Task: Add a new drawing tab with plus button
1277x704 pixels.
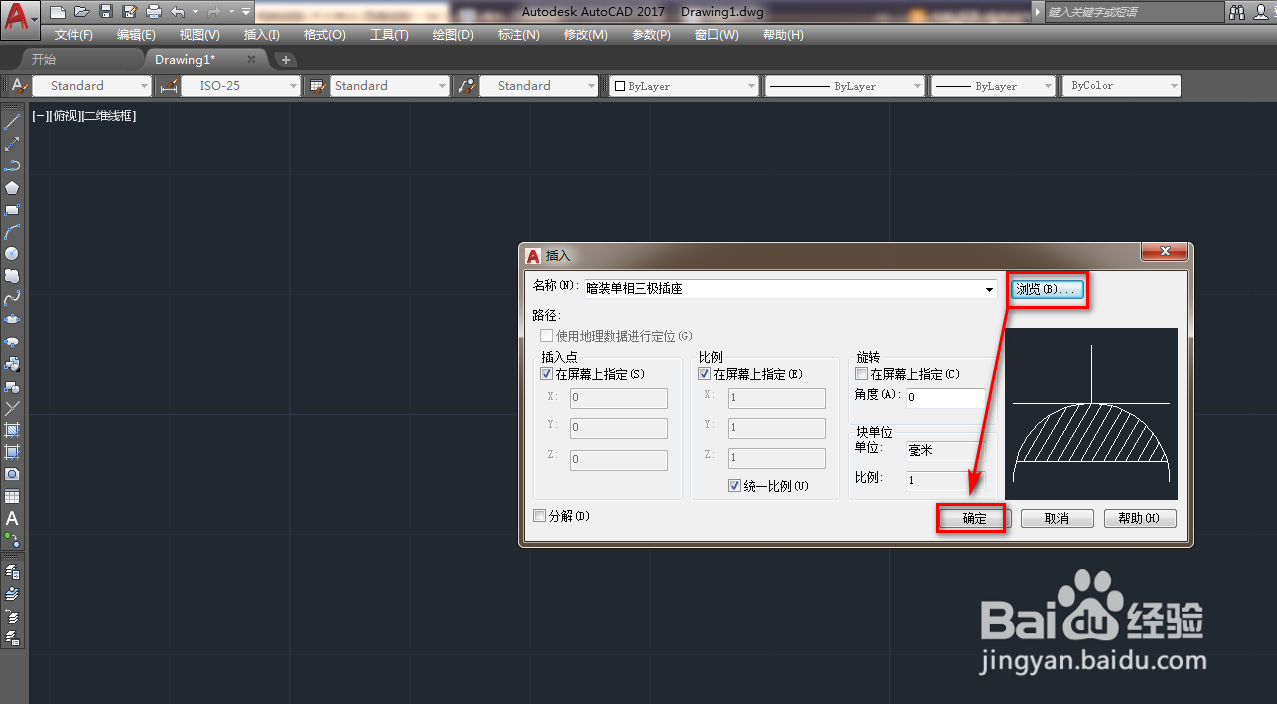Action: click(x=286, y=60)
